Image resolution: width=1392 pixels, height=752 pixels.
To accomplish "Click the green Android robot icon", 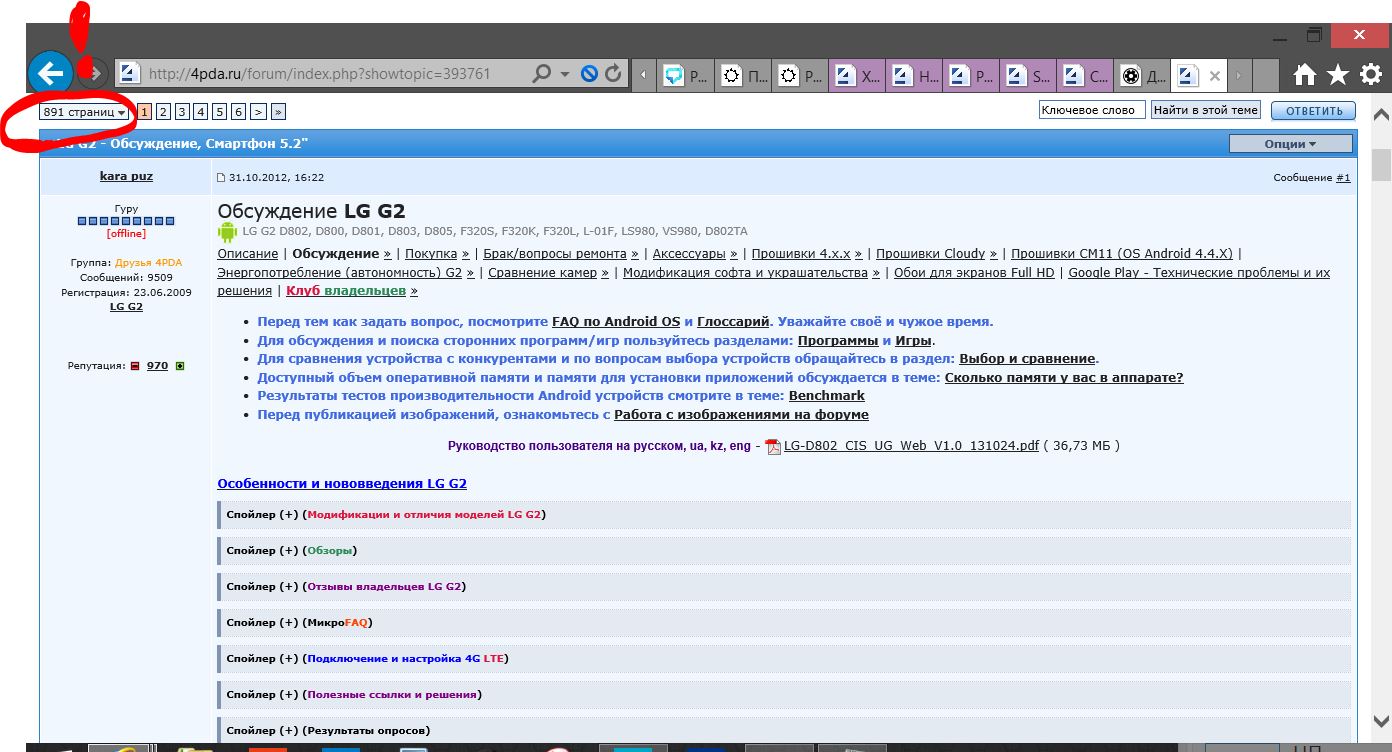I will pyautogui.click(x=227, y=232).
